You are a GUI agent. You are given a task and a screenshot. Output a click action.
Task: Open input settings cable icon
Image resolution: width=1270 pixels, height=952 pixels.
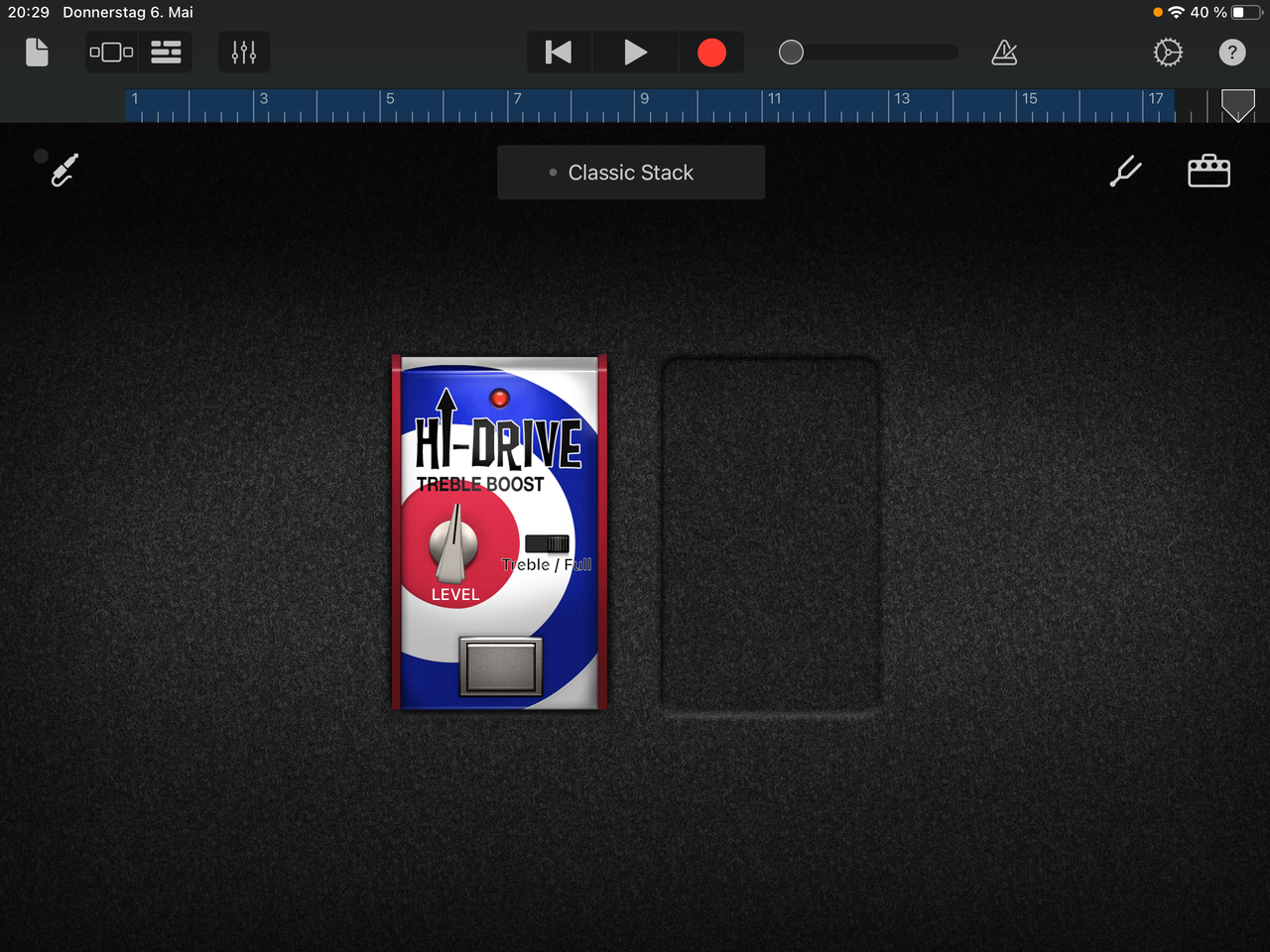[x=63, y=171]
